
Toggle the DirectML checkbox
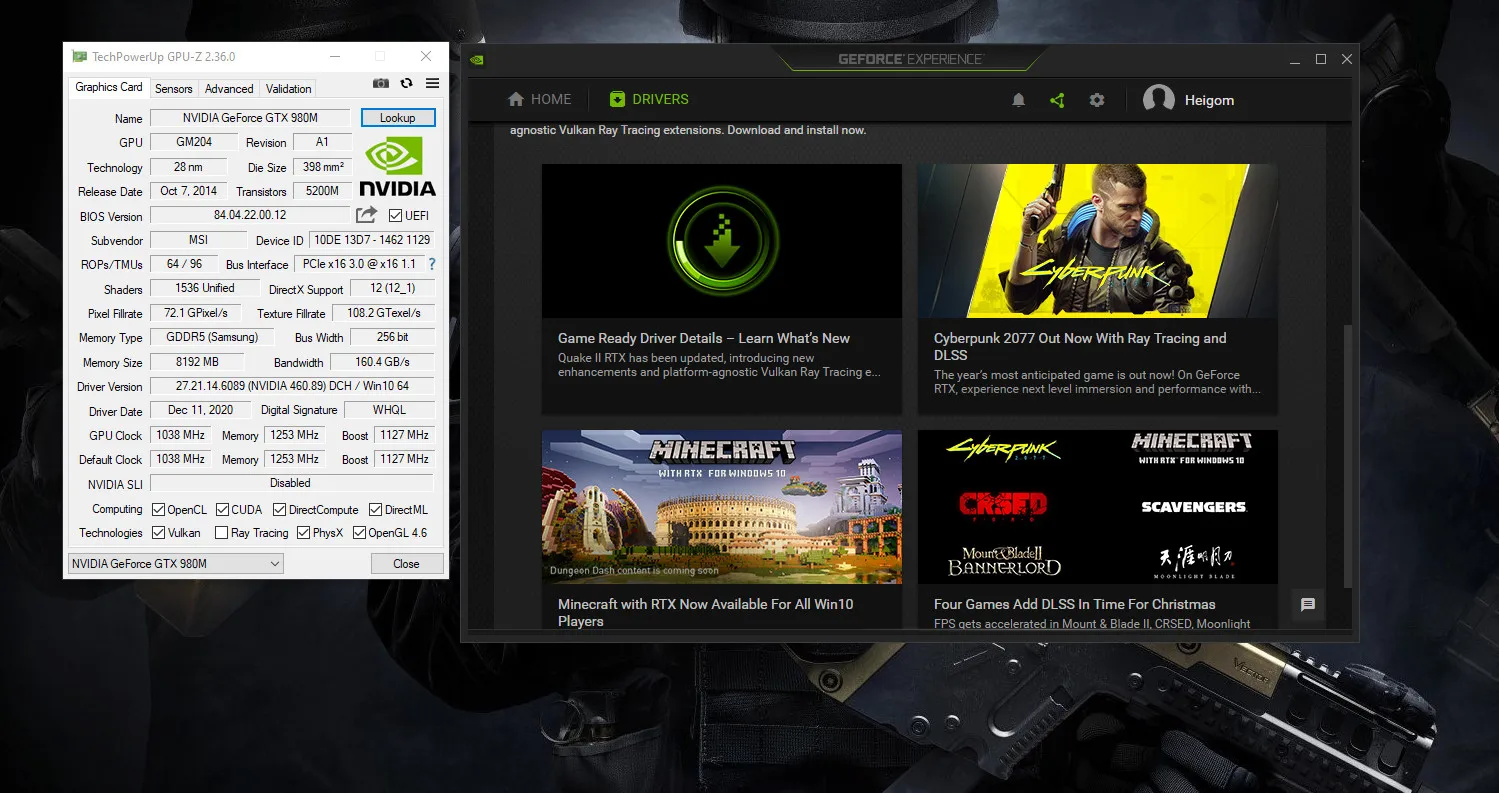pos(376,509)
